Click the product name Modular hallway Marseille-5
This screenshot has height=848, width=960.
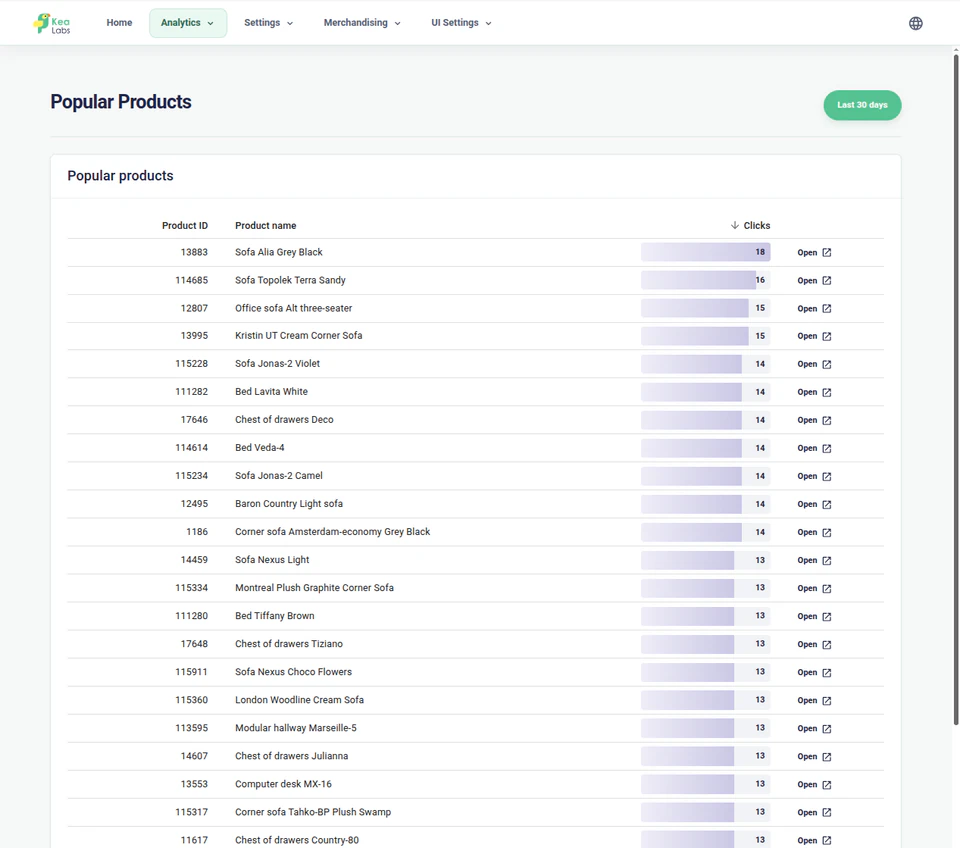click(296, 728)
